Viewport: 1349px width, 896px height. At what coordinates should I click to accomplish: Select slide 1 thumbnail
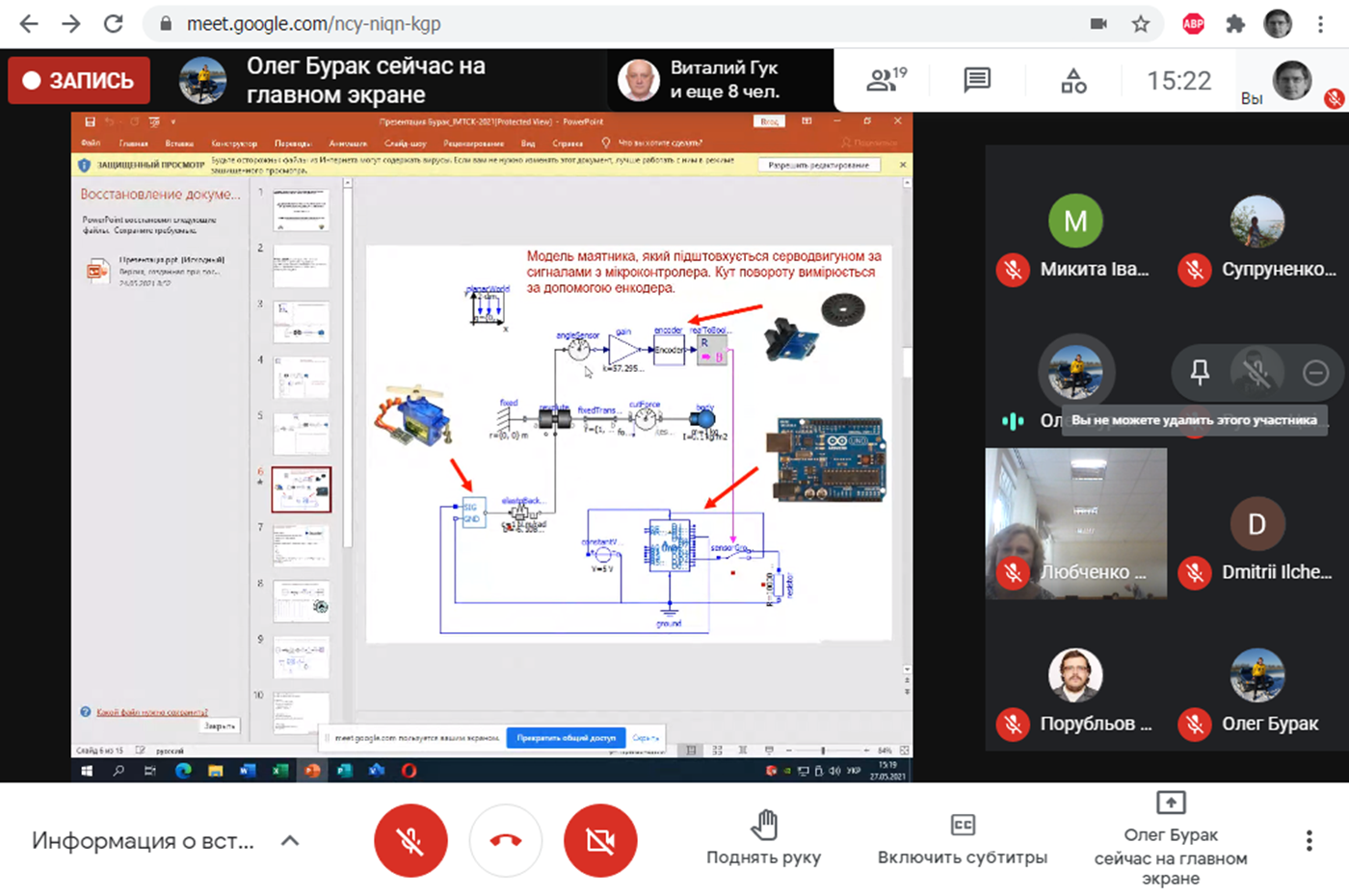click(x=301, y=209)
